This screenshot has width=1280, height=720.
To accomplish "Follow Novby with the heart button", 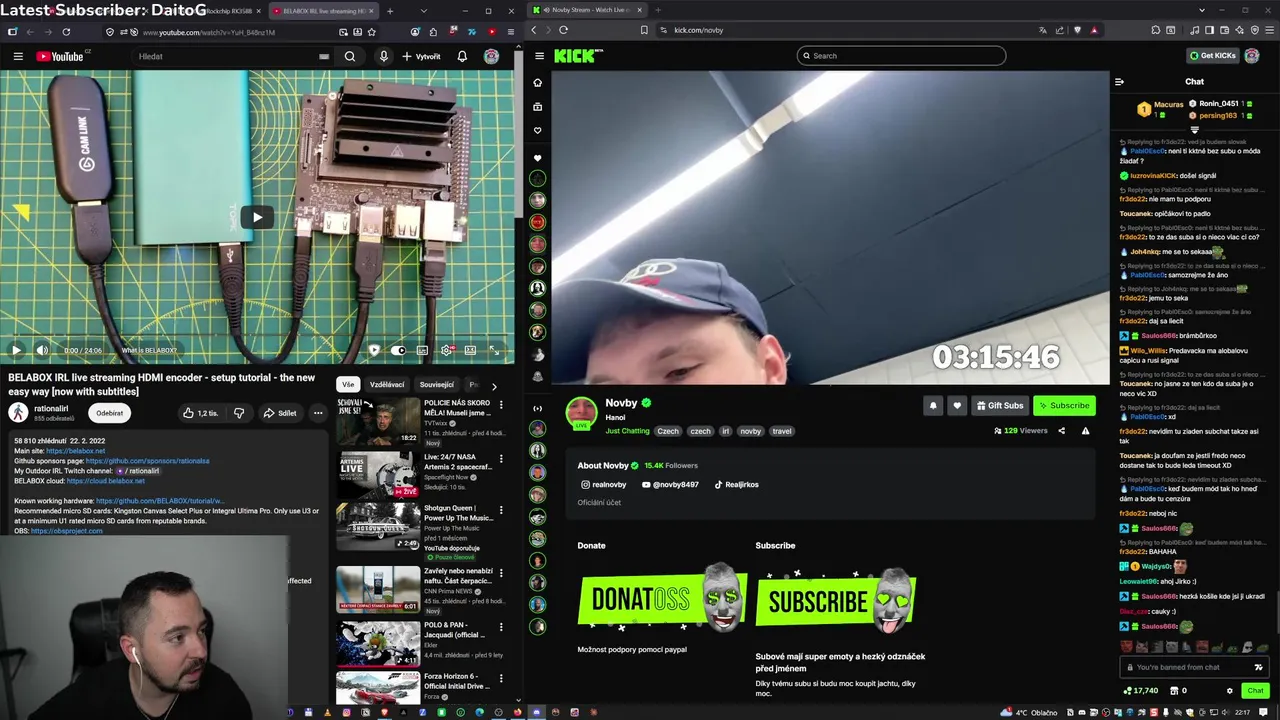I will point(957,405).
